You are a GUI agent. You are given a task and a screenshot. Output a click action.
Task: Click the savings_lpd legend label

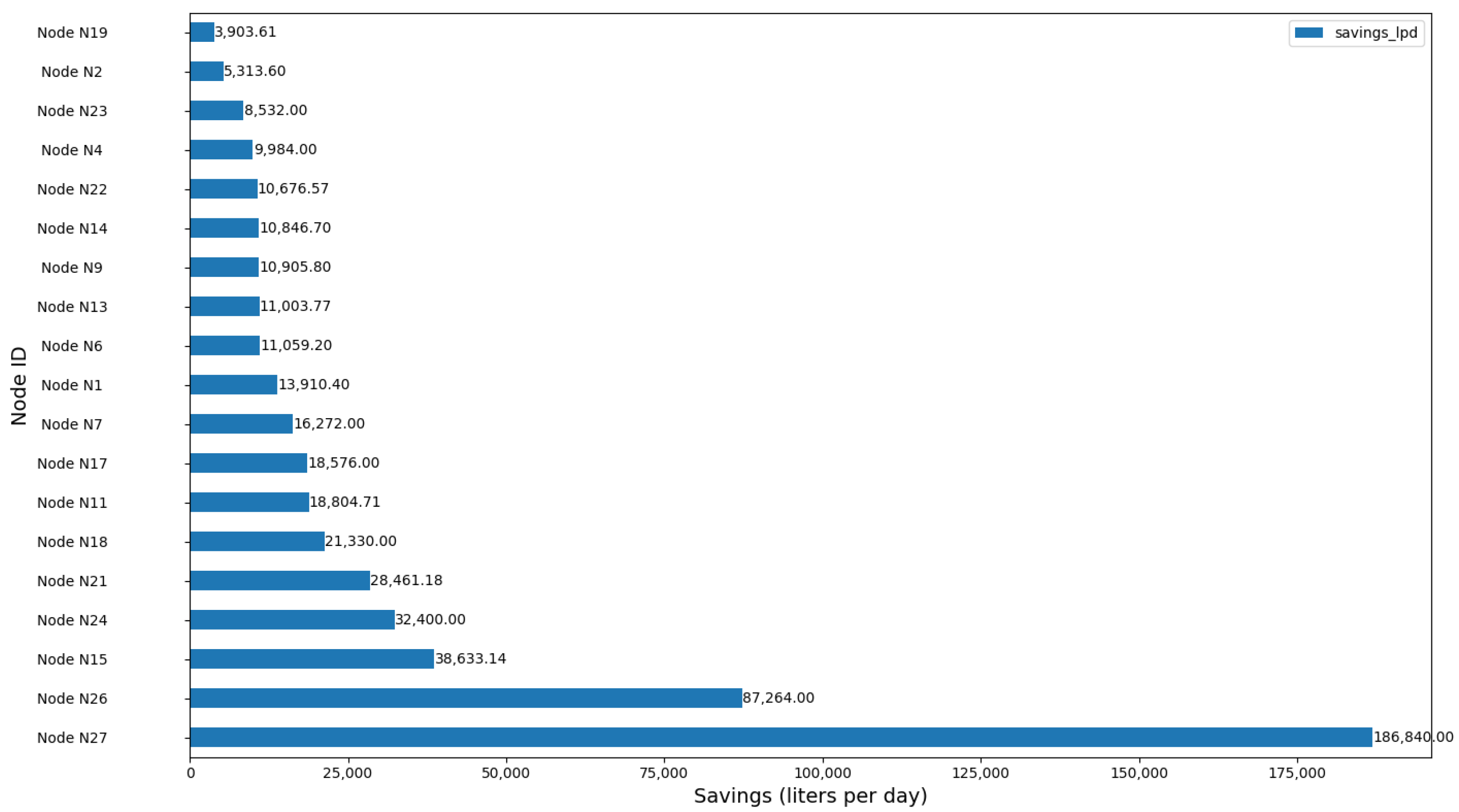[1376, 33]
